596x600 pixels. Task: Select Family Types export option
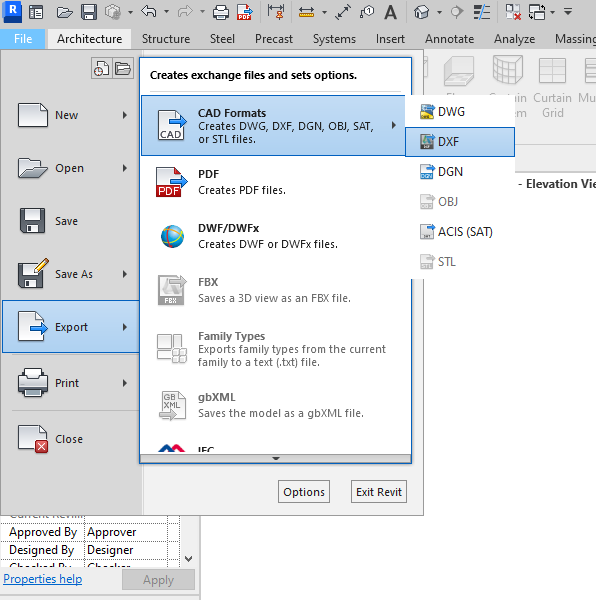tap(273, 349)
